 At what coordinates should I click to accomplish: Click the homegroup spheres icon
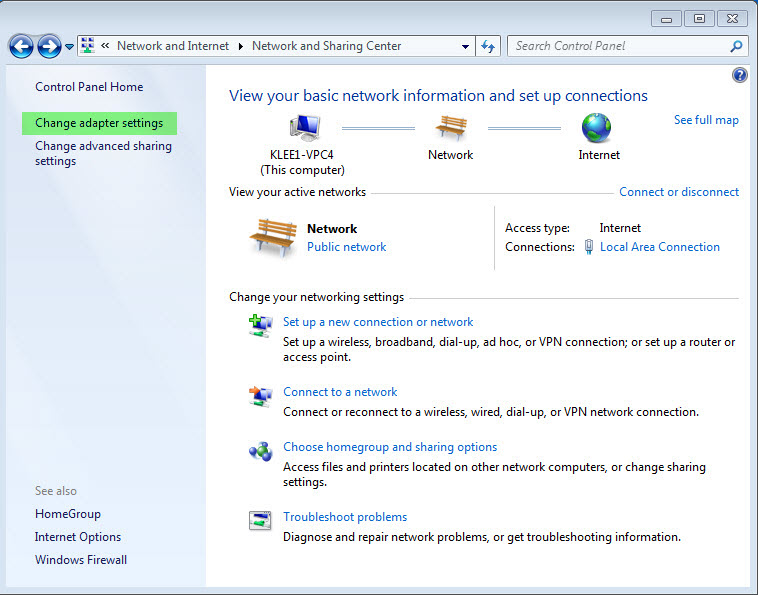[x=261, y=451]
